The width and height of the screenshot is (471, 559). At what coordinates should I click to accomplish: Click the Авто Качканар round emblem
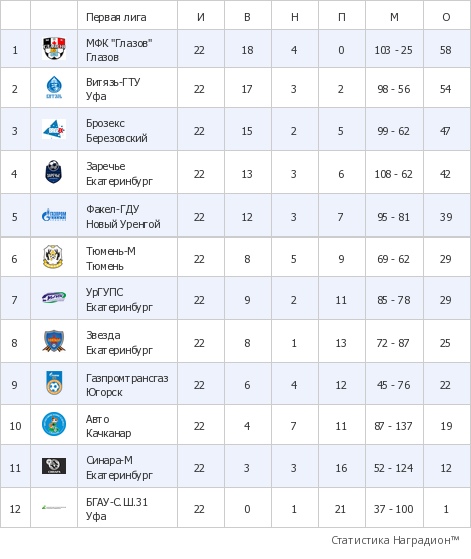click(x=54, y=424)
